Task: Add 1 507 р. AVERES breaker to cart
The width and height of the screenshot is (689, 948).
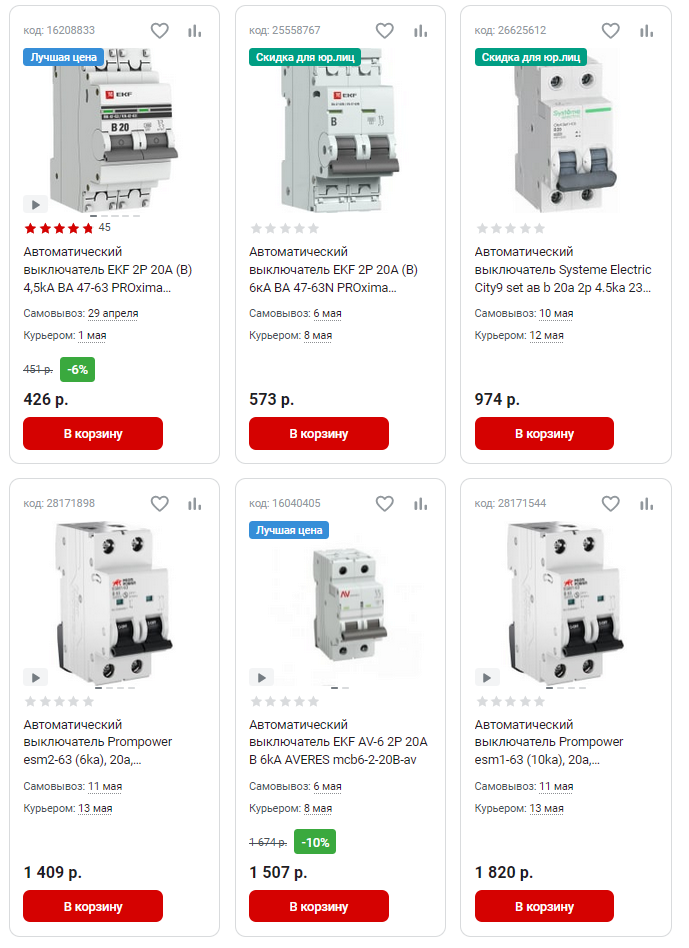Action: (x=319, y=906)
